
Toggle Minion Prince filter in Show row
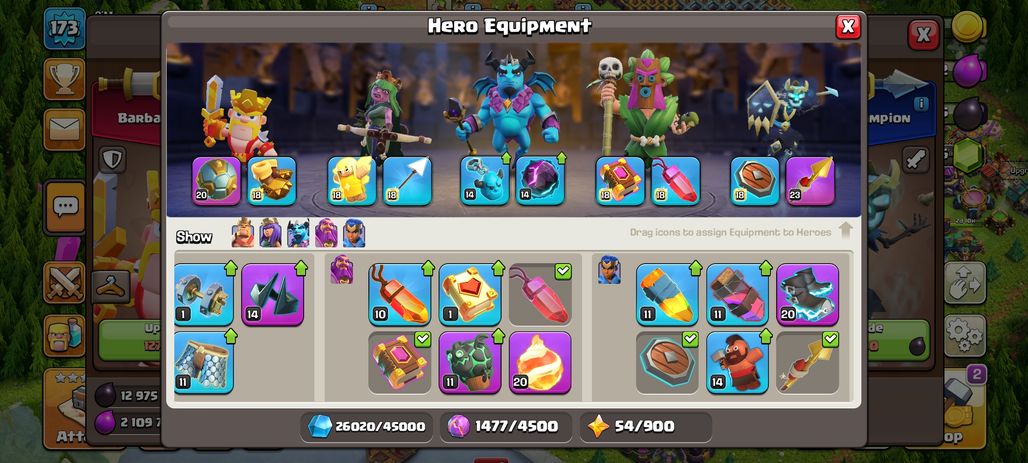tap(298, 233)
